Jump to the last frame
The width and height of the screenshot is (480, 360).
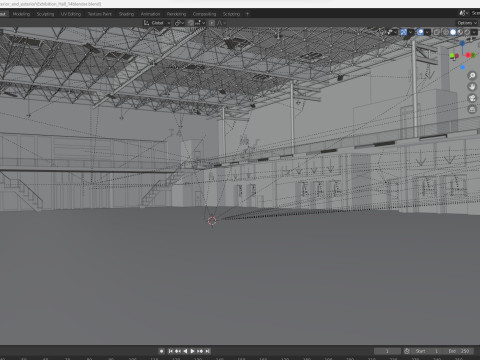click(x=207, y=351)
